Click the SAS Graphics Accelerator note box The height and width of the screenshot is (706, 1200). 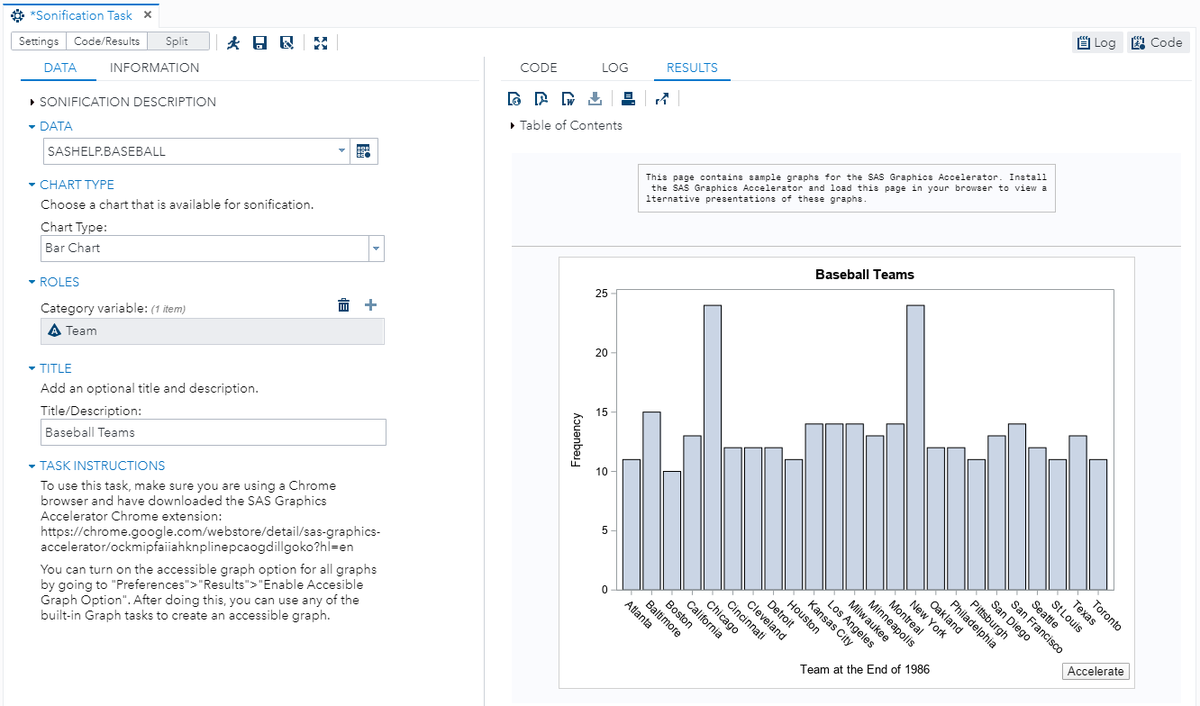(847, 188)
